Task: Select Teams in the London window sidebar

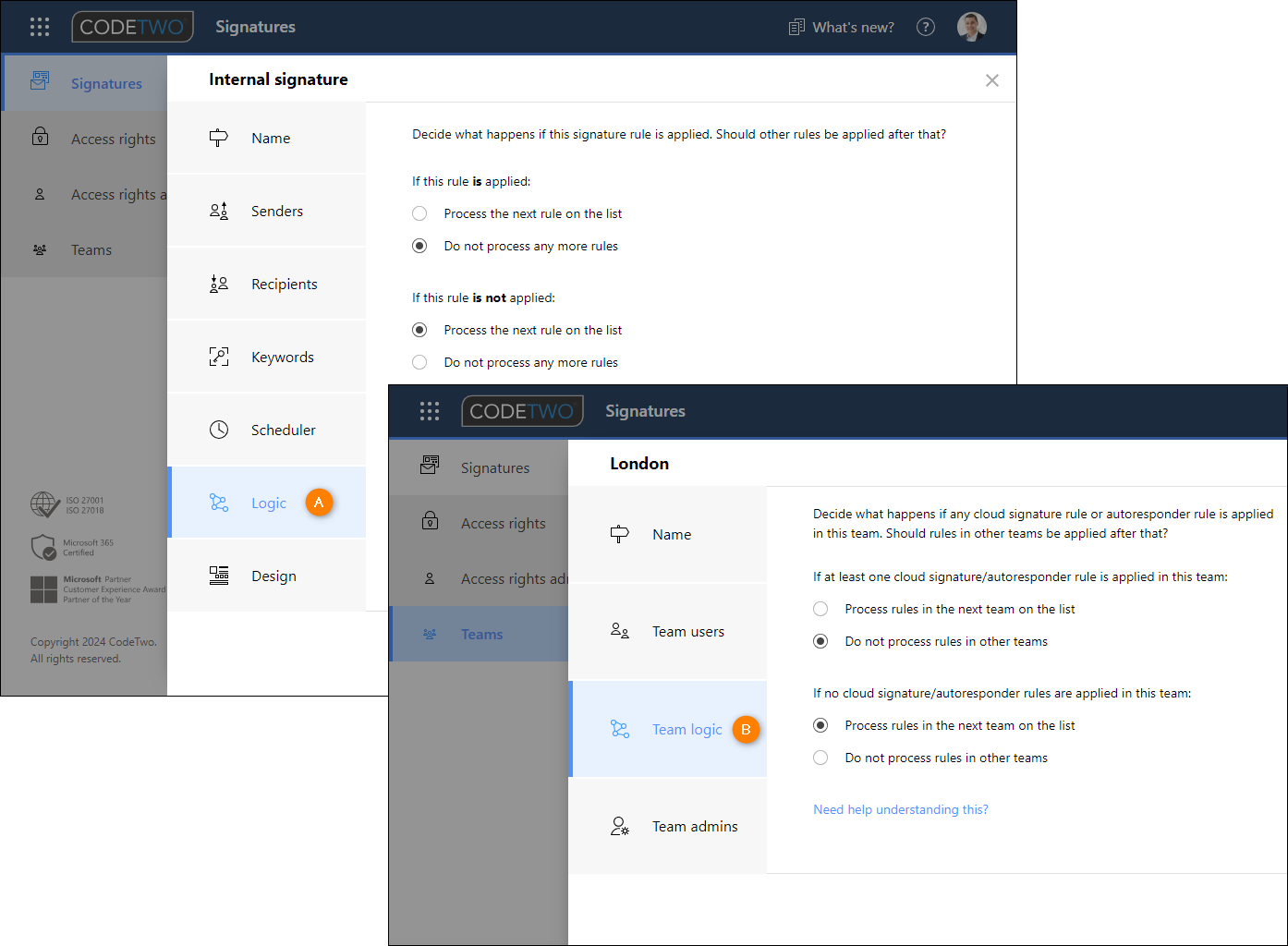Action: pos(479,634)
